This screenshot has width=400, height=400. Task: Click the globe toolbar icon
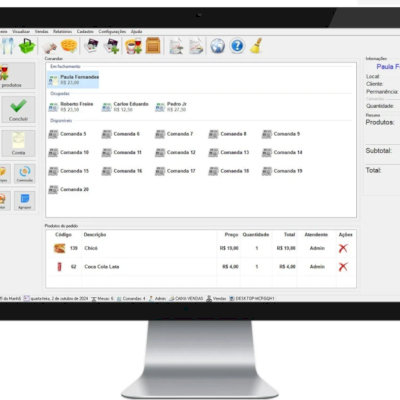pyautogui.click(x=217, y=46)
